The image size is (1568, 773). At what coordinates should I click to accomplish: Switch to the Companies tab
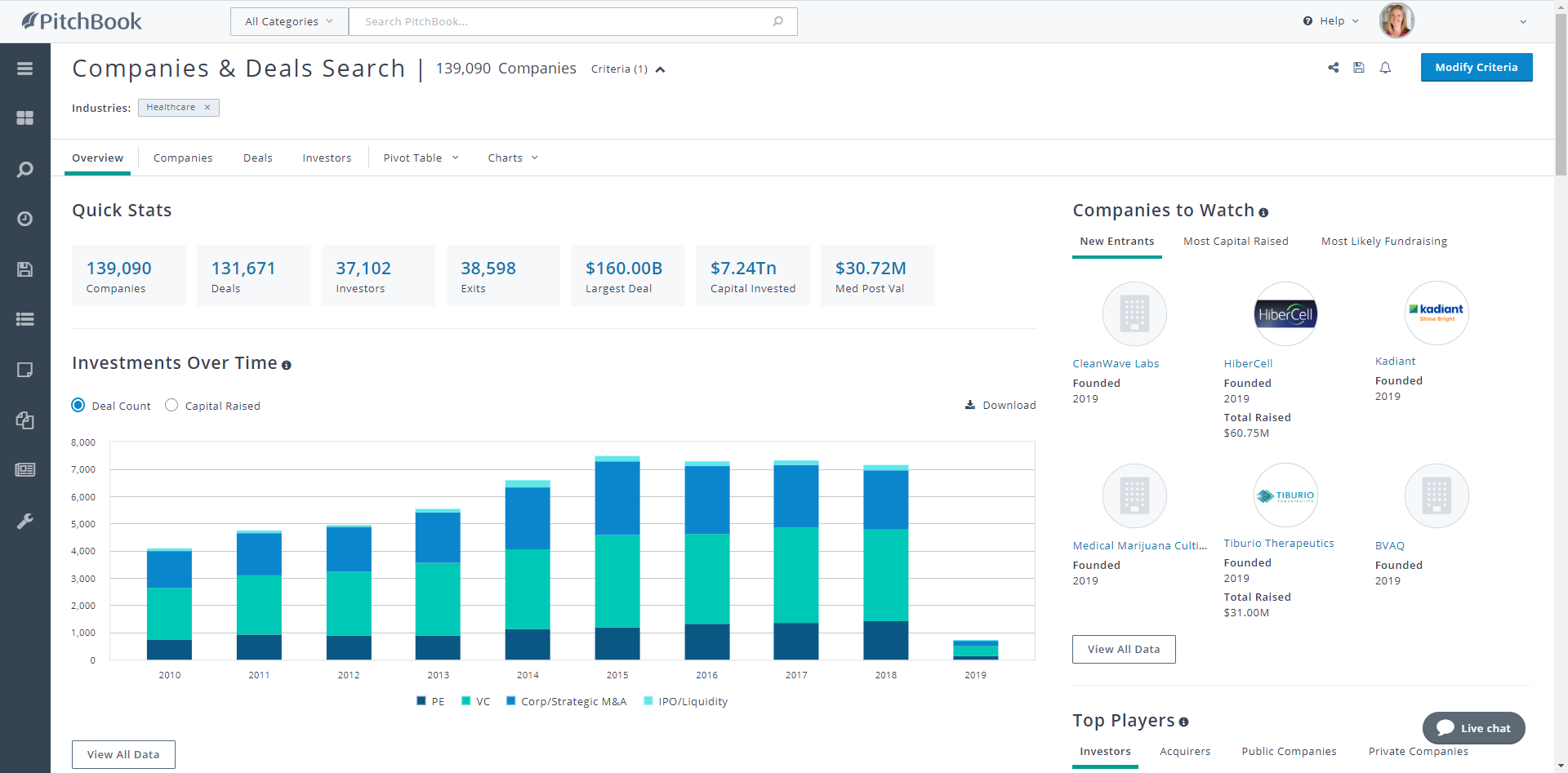click(x=183, y=158)
